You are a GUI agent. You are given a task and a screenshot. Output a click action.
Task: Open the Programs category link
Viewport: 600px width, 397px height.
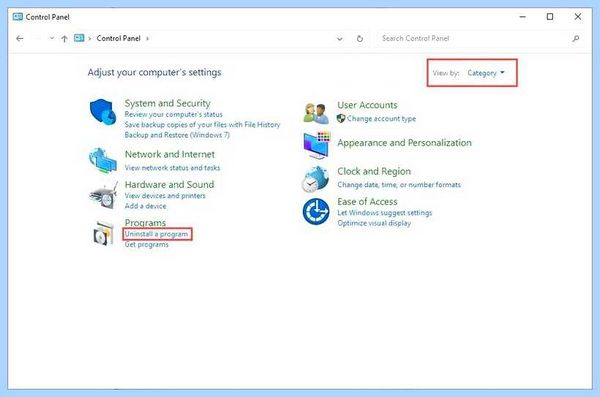(145, 222)
